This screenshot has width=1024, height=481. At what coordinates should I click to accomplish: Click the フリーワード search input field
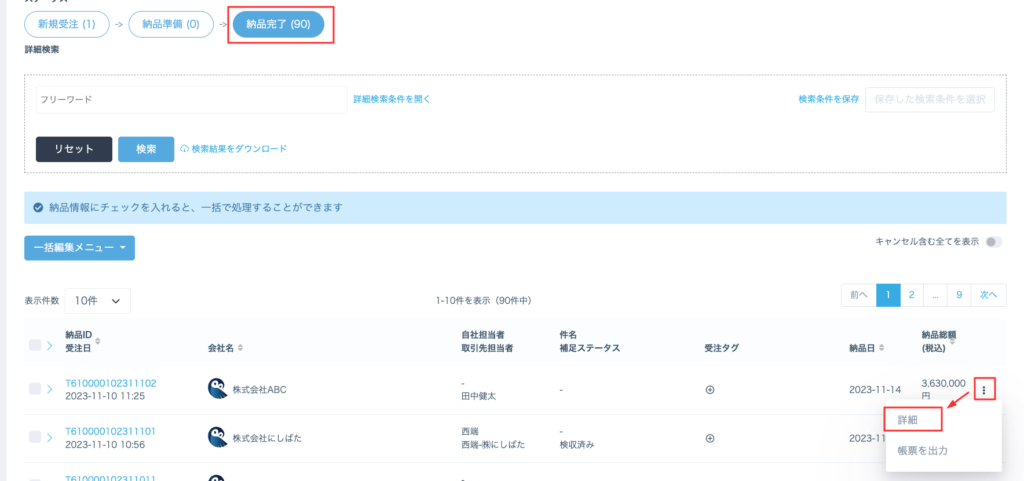coord(190,100)
